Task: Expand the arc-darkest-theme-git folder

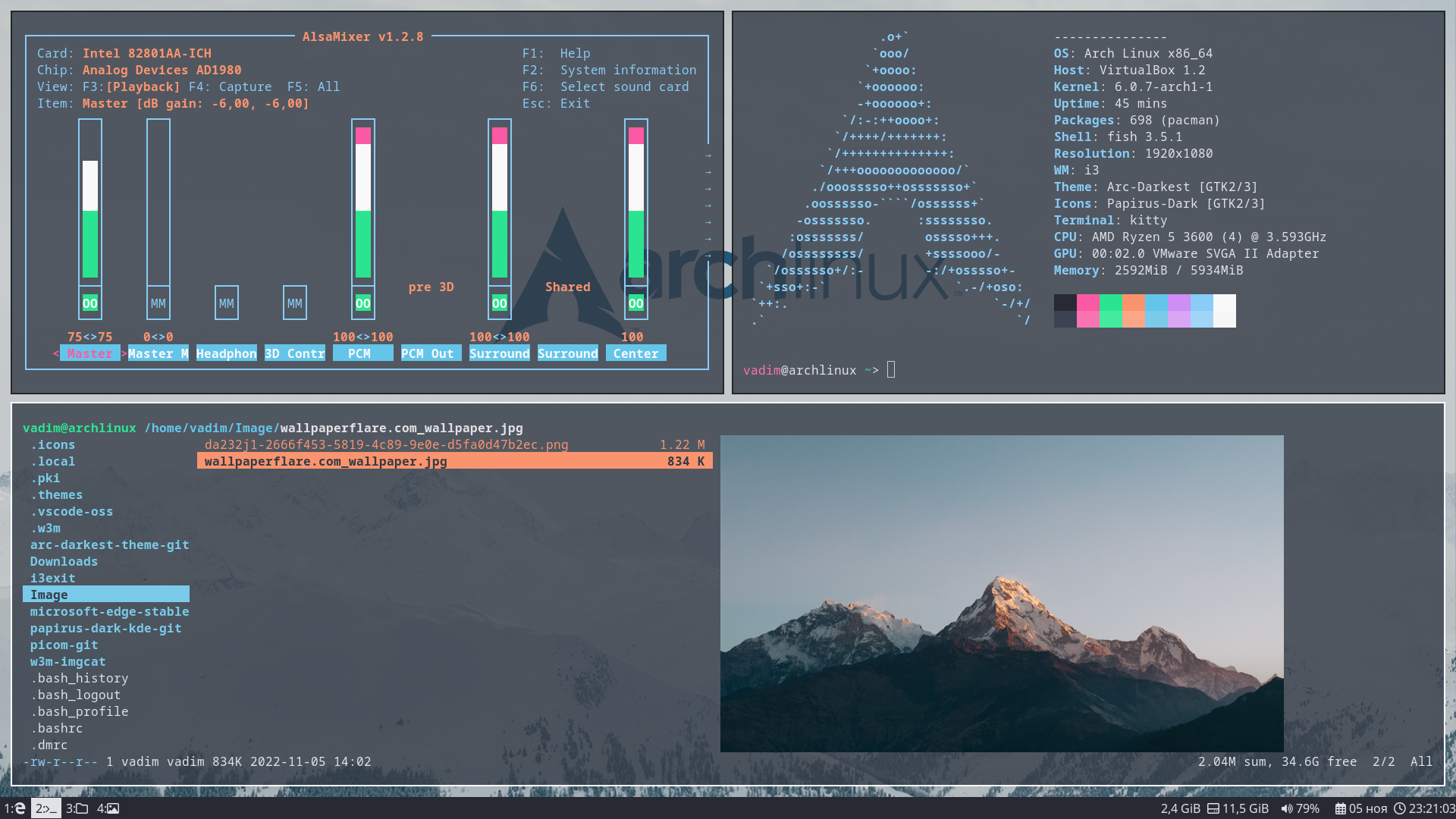Action: [x=109, y=544]
